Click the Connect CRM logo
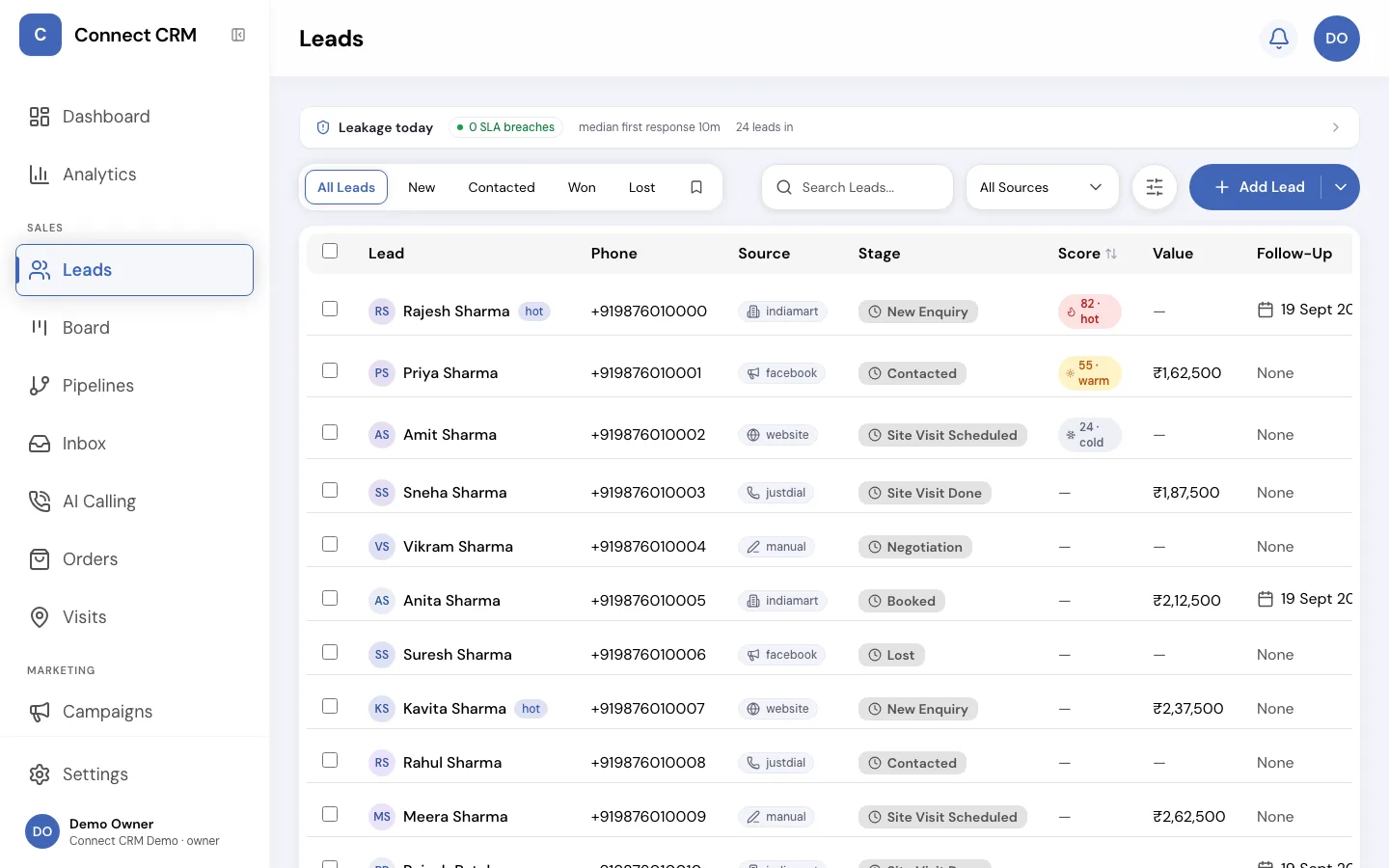The image size is (1389, 868). pyautogui.click(x=41, y=35)
